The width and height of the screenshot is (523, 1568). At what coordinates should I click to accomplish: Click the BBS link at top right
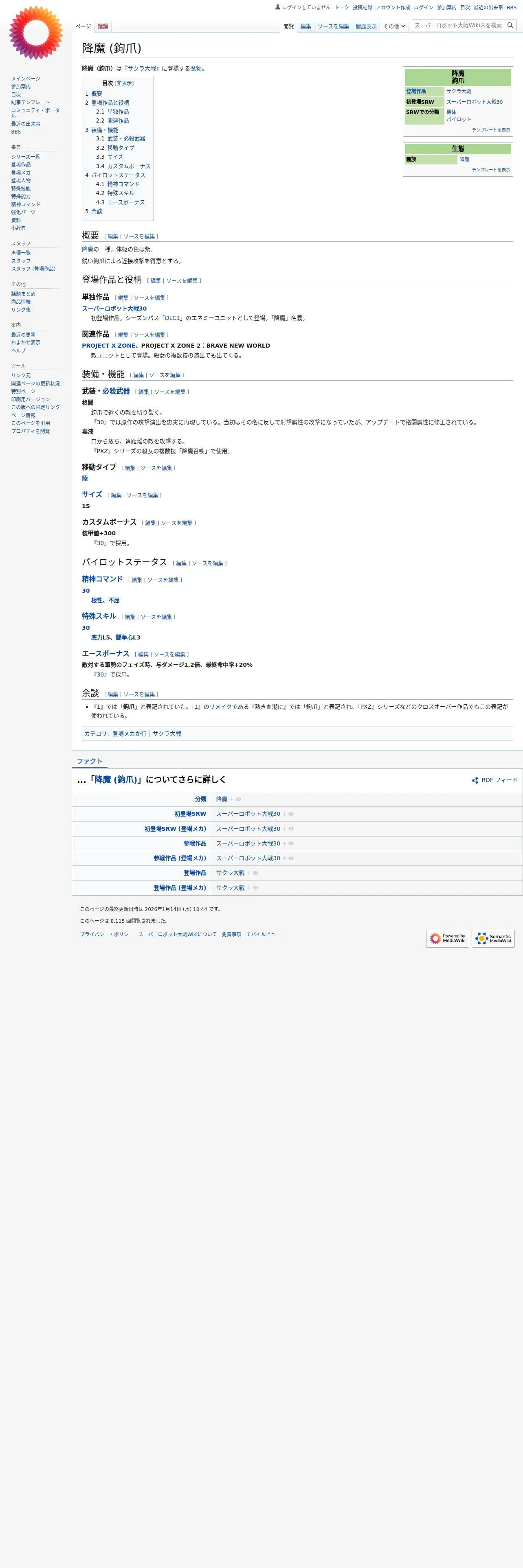pos(512,7)
